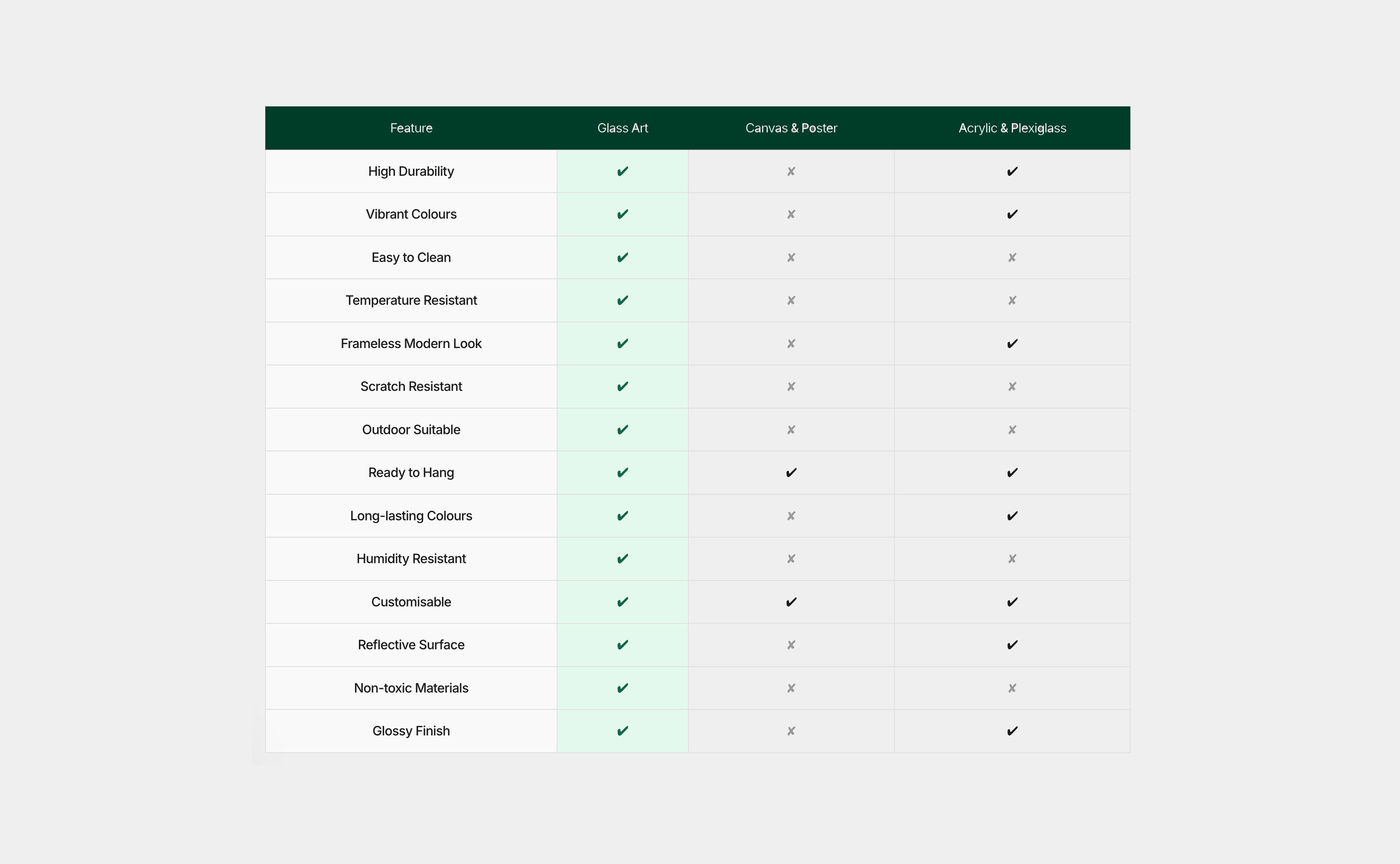Click the Long-lasting Colours feature label

click(x=411, y=516)
